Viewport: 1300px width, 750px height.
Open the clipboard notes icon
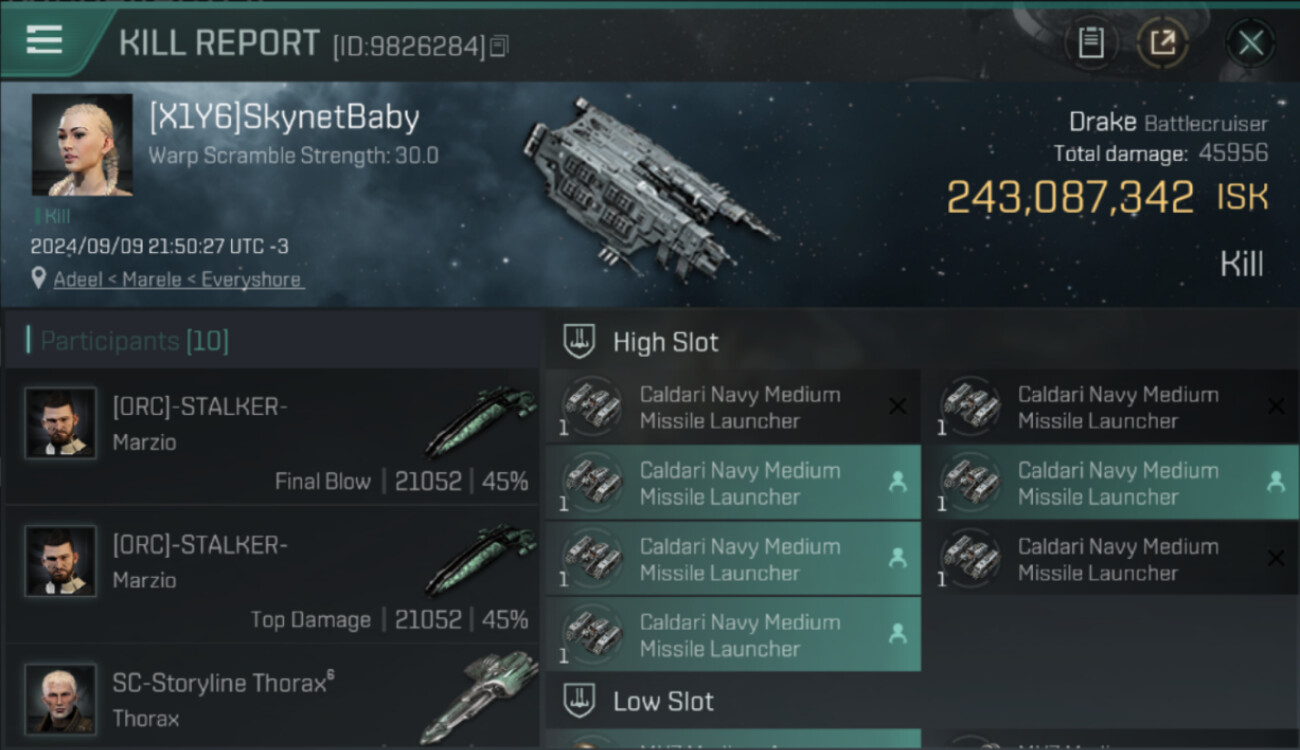point(1091,43)
